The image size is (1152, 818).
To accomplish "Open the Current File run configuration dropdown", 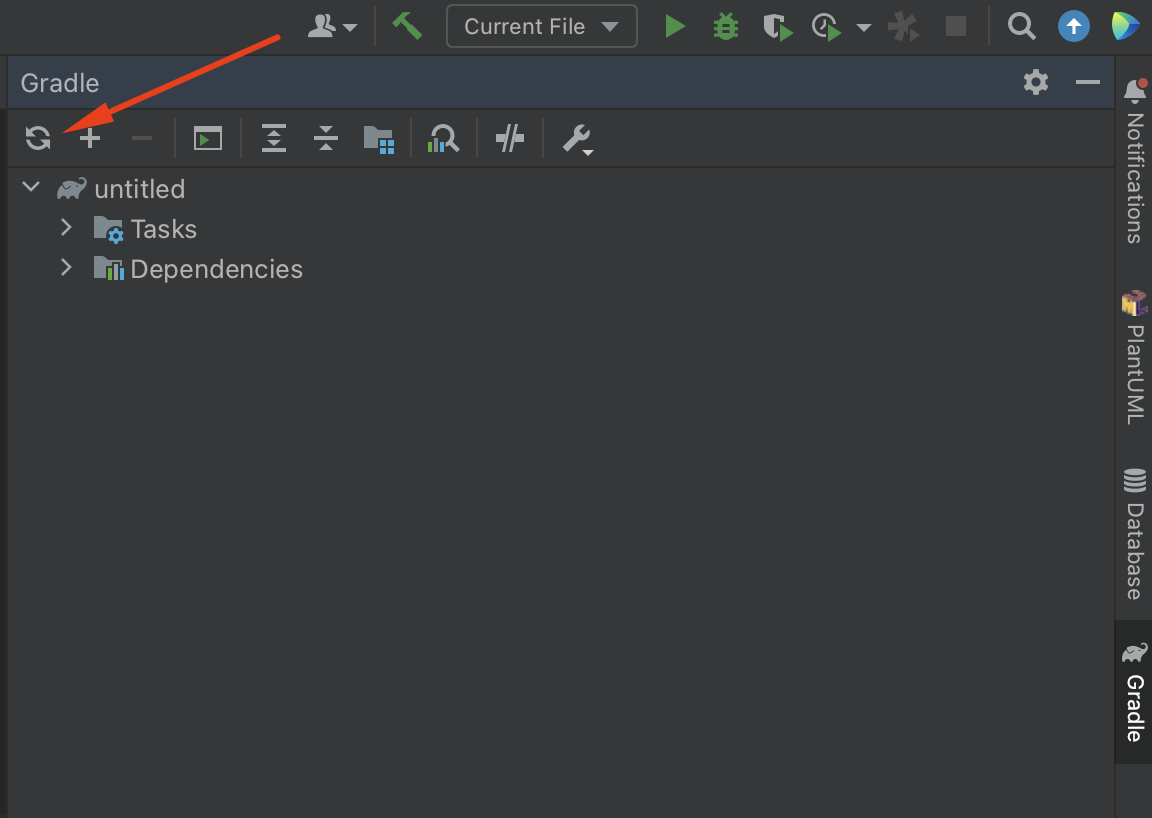I will 541,26.
